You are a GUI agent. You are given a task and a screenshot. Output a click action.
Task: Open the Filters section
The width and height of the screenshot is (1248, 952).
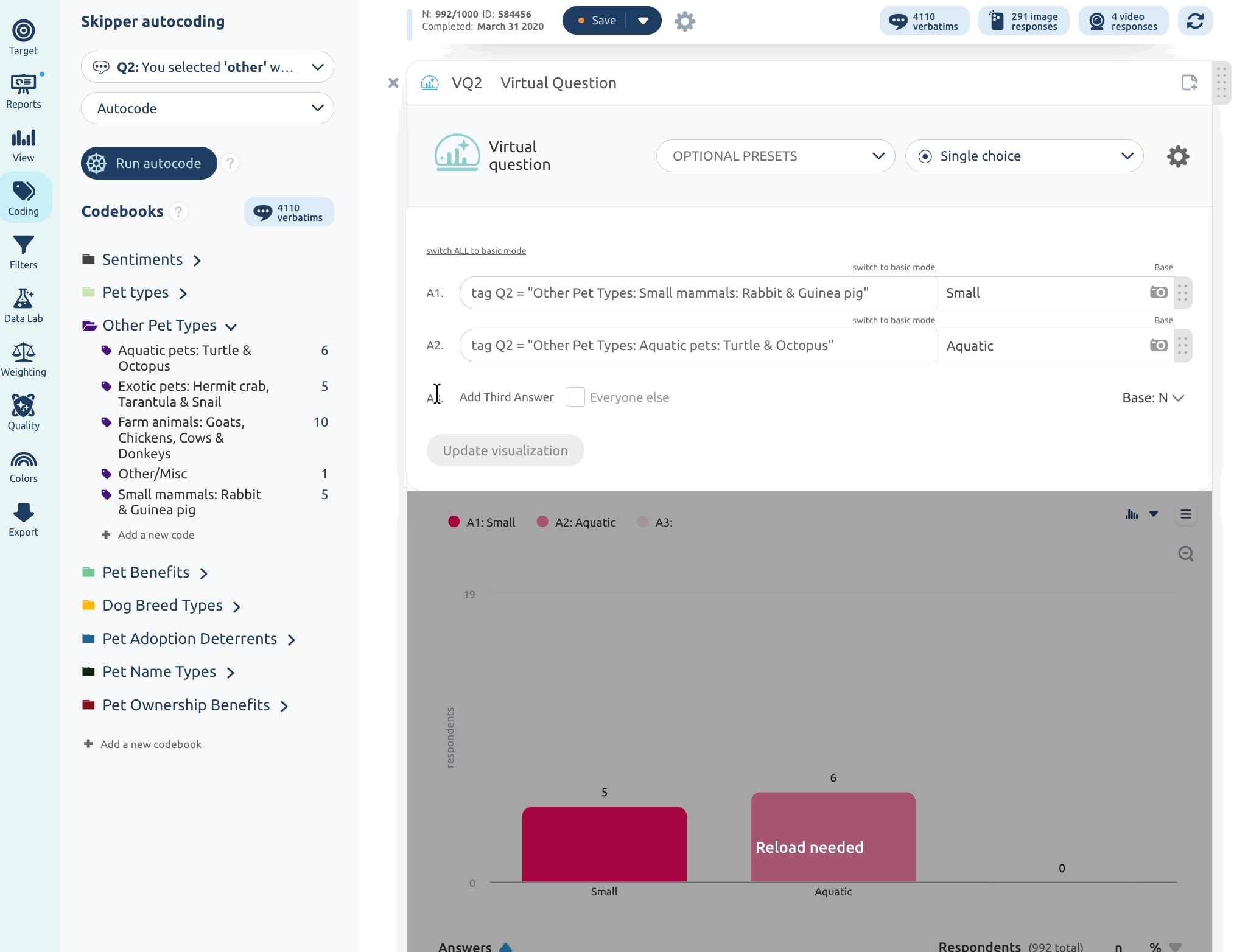(23, 252)
